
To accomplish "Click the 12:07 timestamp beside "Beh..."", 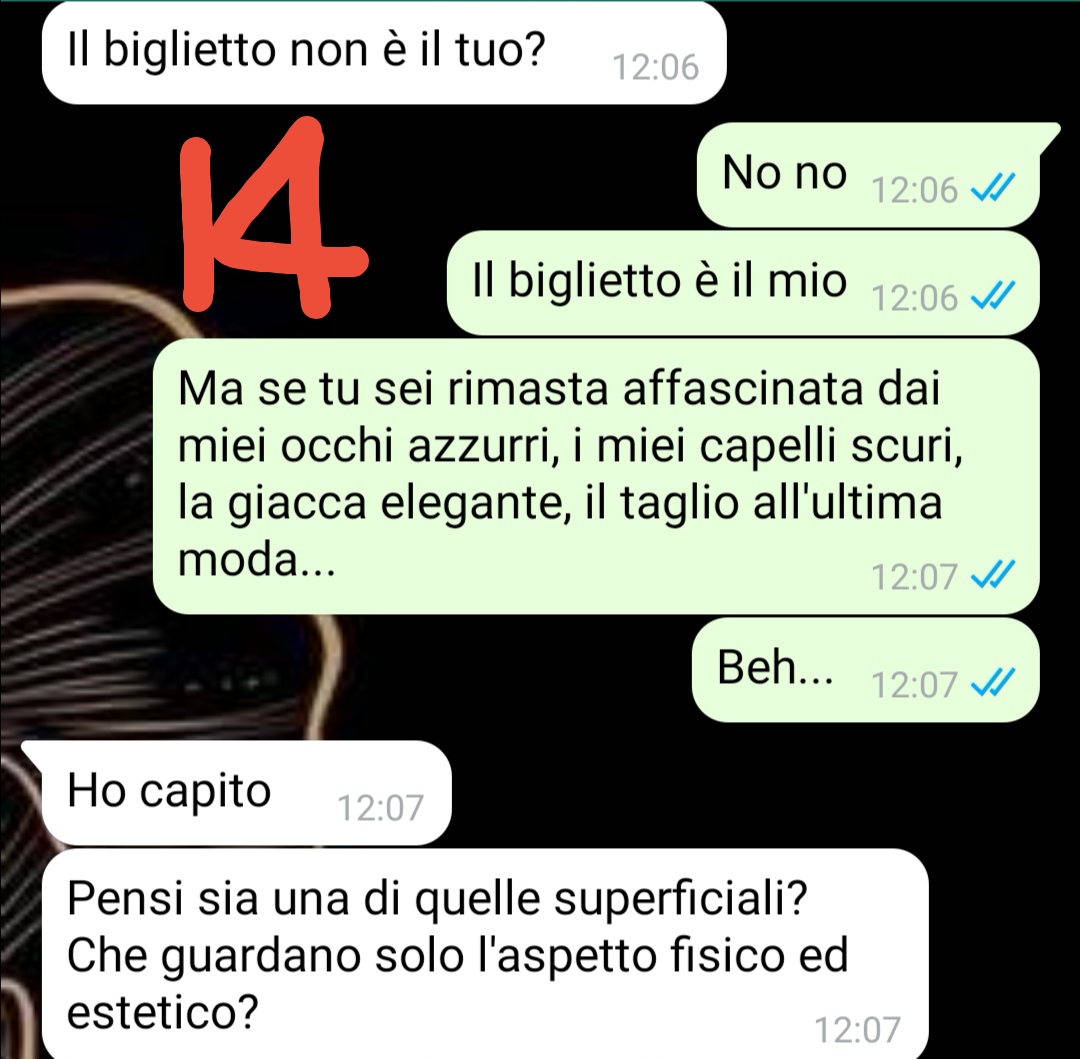I will 915,684.
